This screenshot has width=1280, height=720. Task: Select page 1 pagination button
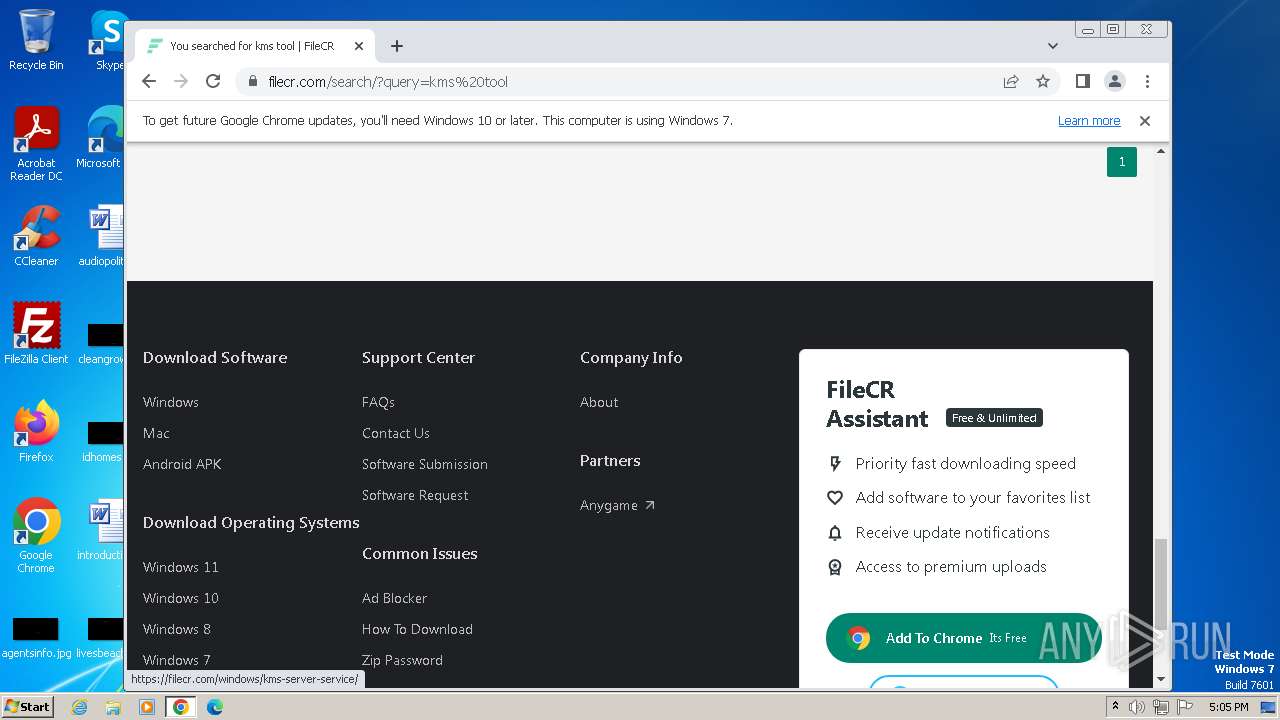[x=1122, y=161]
